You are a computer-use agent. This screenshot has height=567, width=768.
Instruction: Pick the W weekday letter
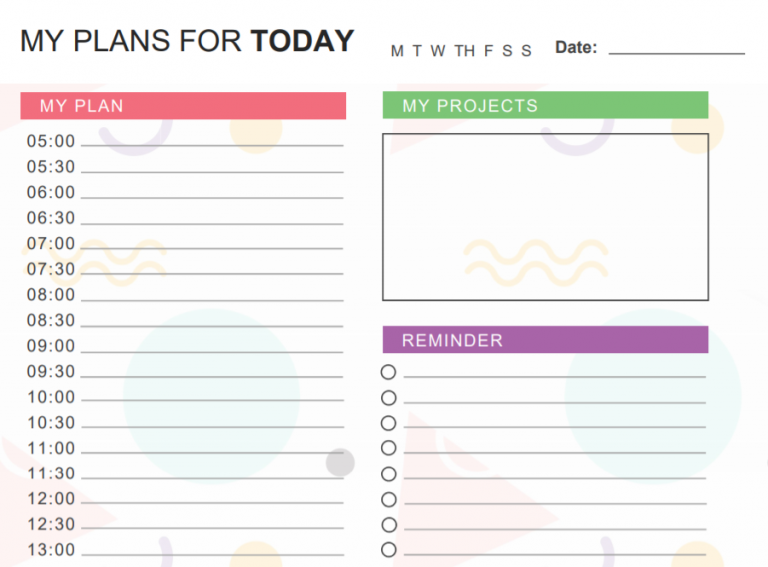pos(438,51)
